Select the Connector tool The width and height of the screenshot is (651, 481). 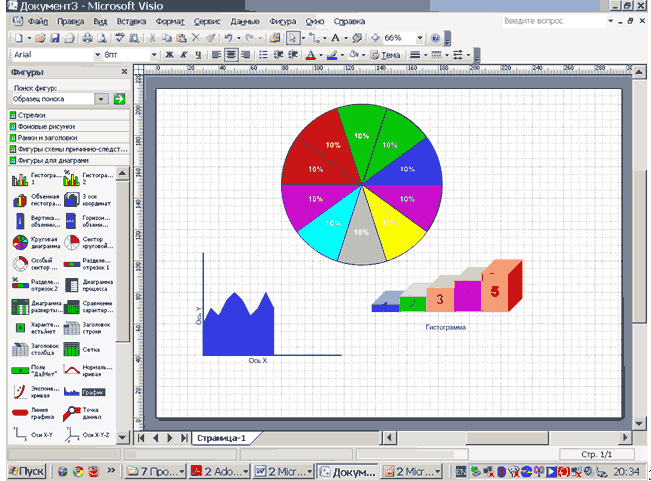click(314, 38)
